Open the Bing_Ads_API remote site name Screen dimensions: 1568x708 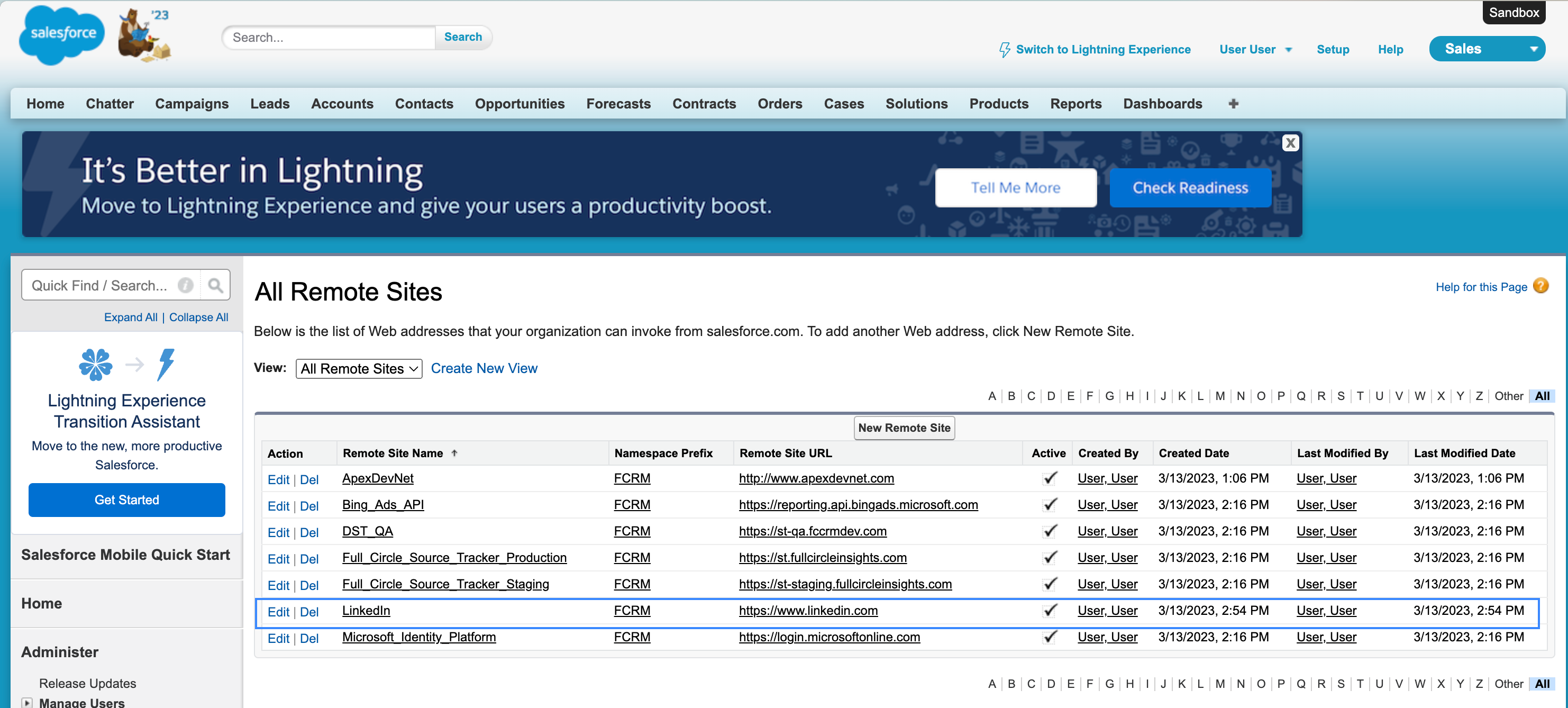pos(383,505)
